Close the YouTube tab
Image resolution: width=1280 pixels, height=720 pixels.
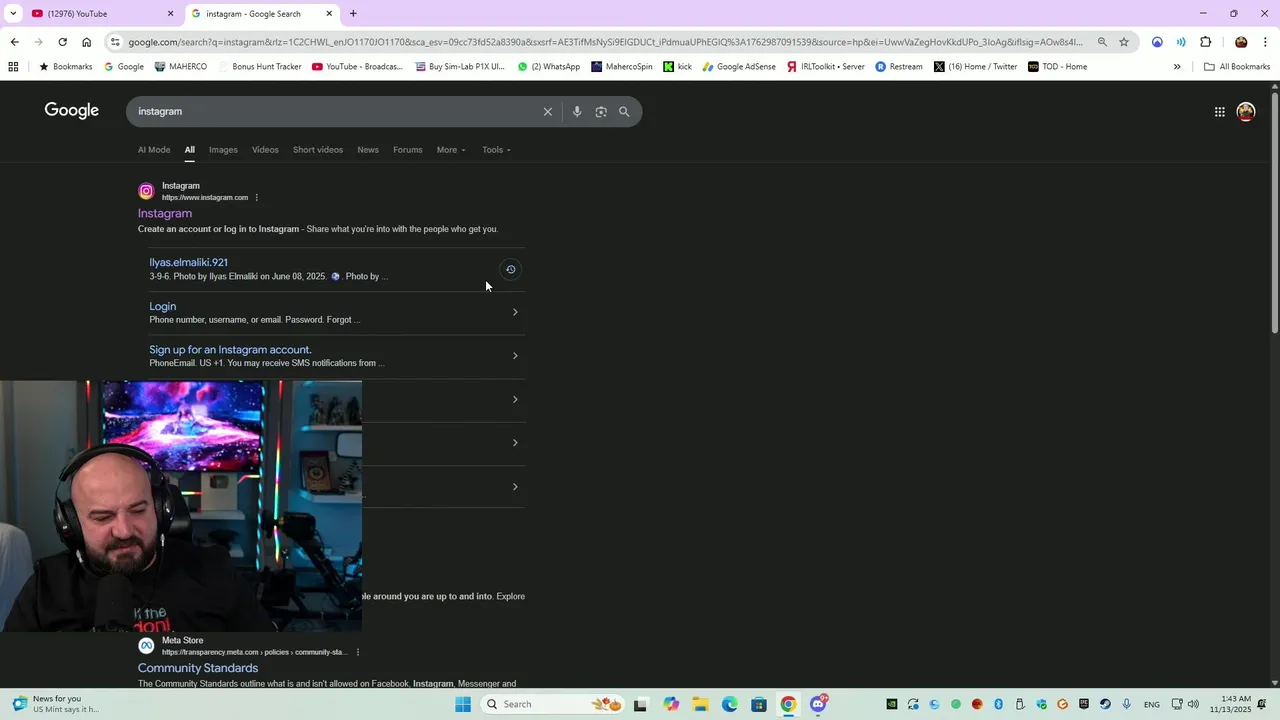click(x=170, y=14)
